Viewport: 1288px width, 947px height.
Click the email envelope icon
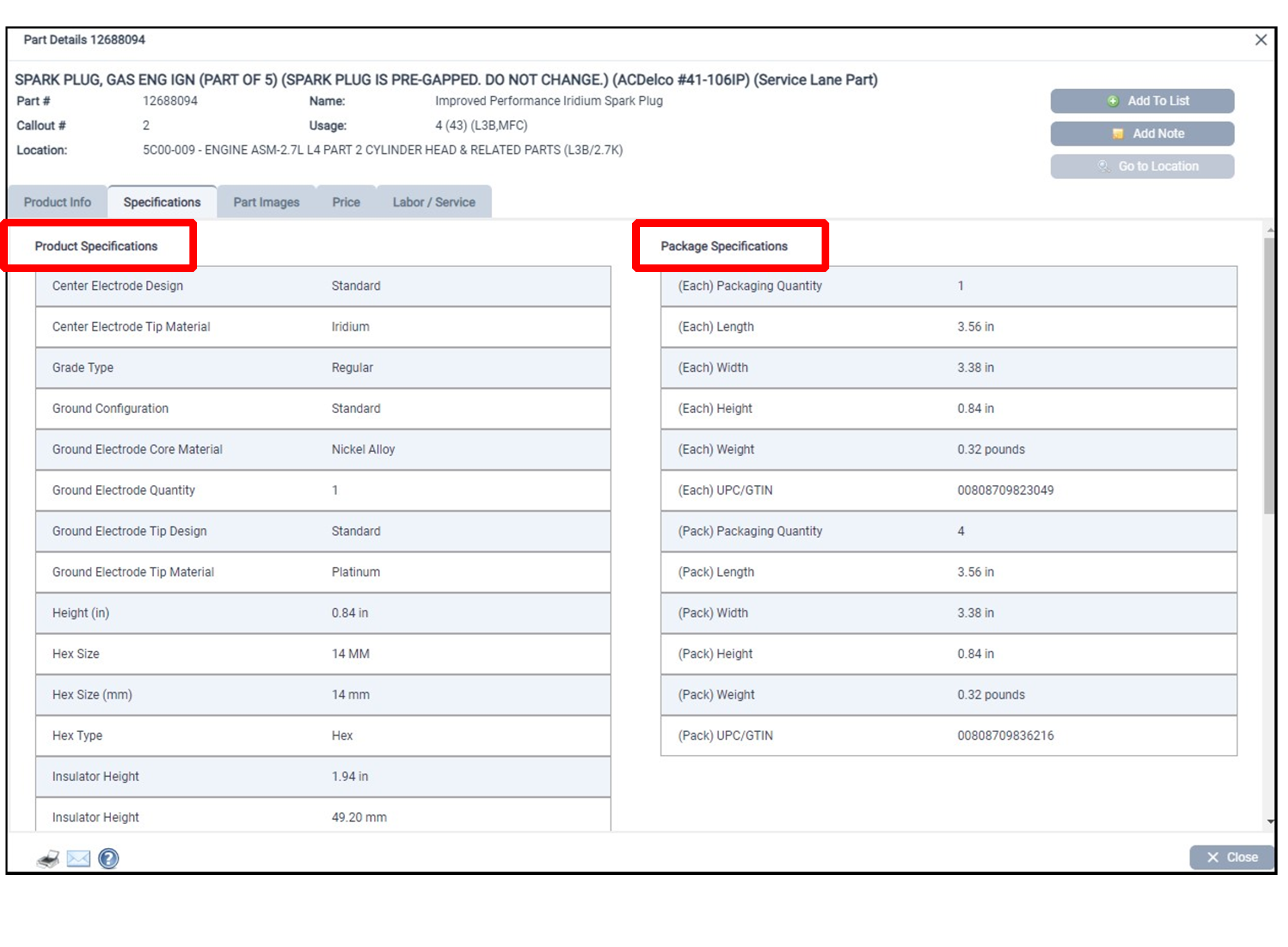tap(79, 858)
